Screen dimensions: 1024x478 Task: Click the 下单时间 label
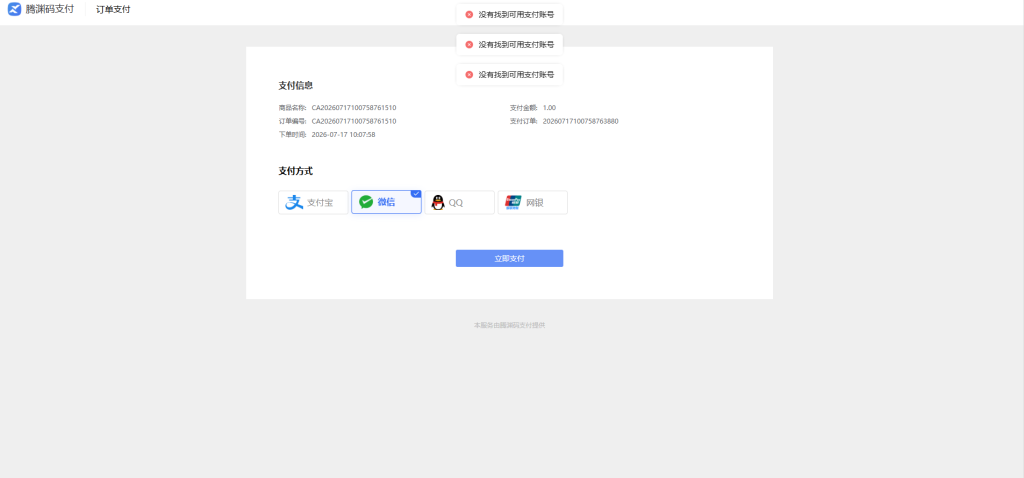point(293,135)
